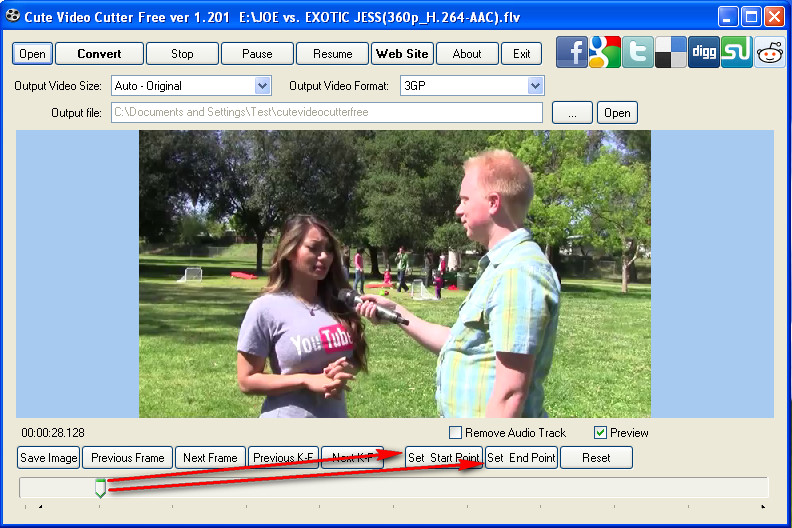Viewport: 792px width, 528px height.
Task: Go to the Next Frame
Action: coord(210,458)
